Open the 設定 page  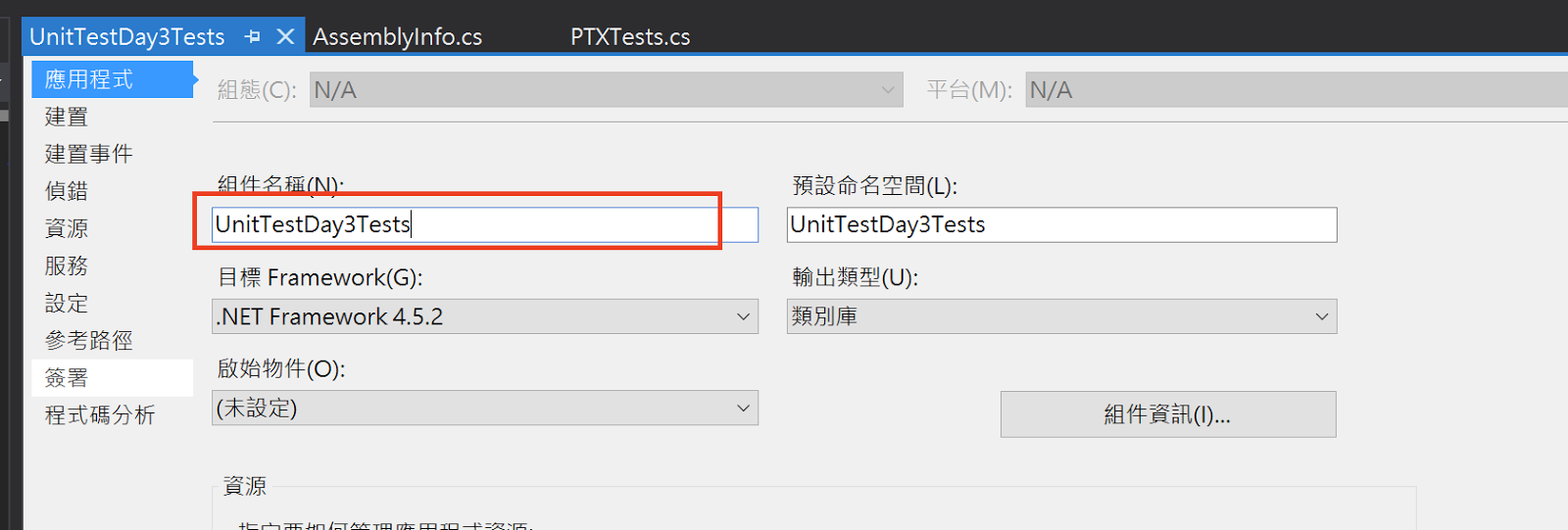point(67,303)
